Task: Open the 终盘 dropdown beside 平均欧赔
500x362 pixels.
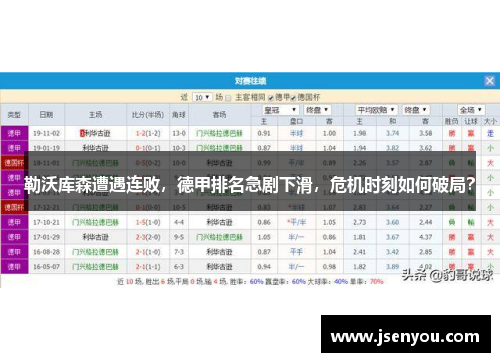Action: click(x=415, y=110)
